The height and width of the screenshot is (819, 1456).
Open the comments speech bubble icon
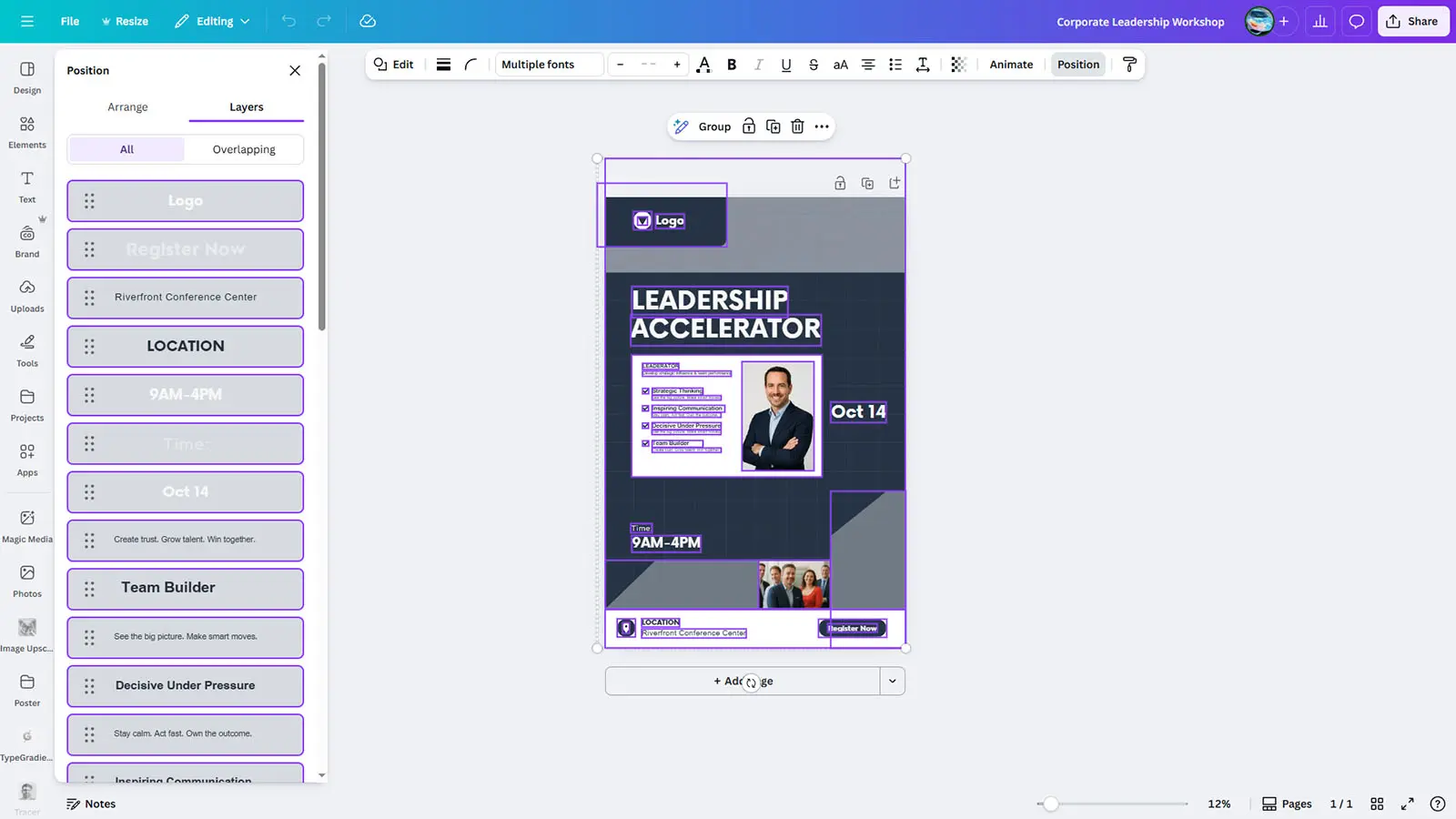[x=1356, y=21]
